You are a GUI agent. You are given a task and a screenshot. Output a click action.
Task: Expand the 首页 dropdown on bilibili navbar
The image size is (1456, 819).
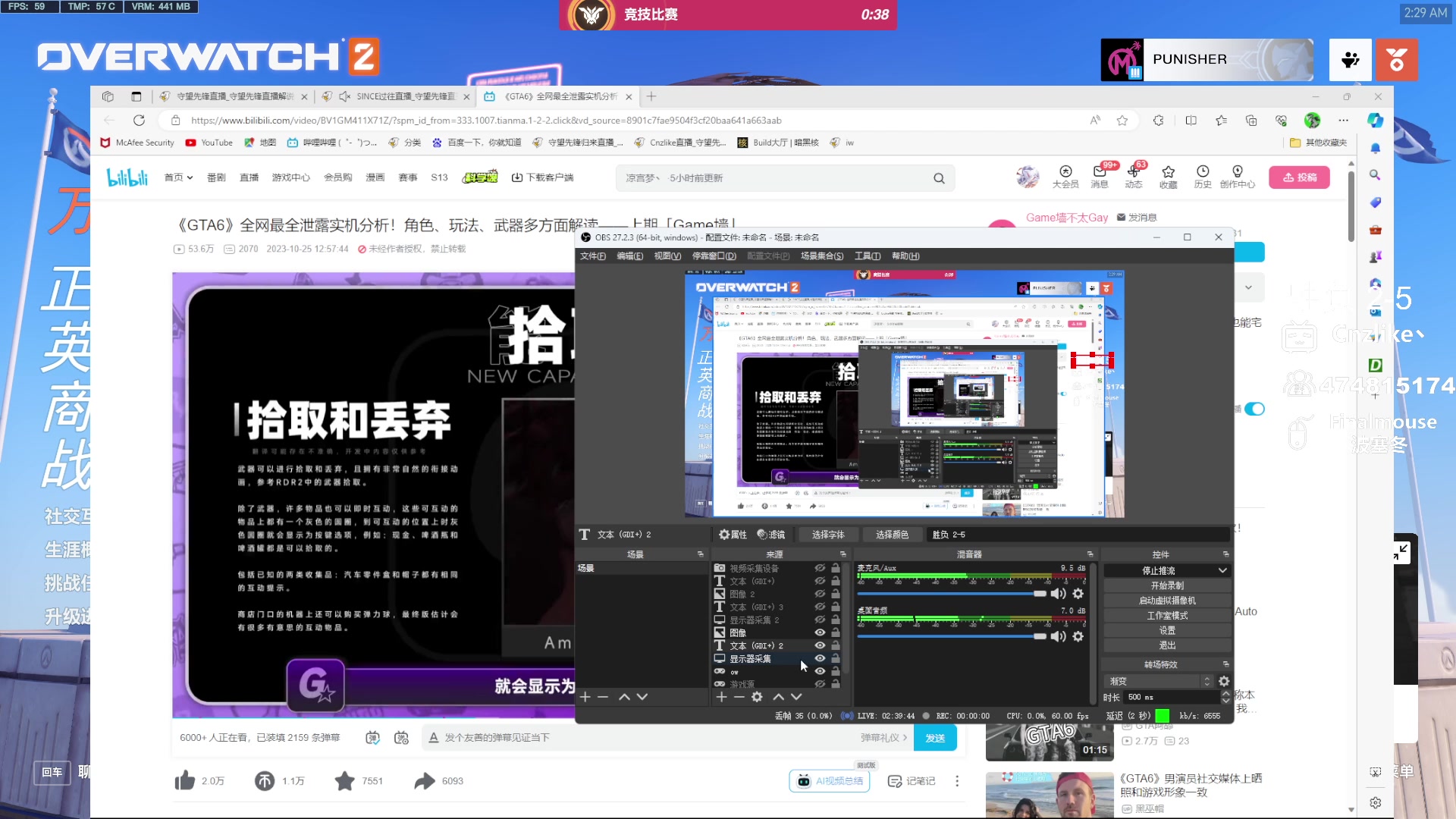188,177
